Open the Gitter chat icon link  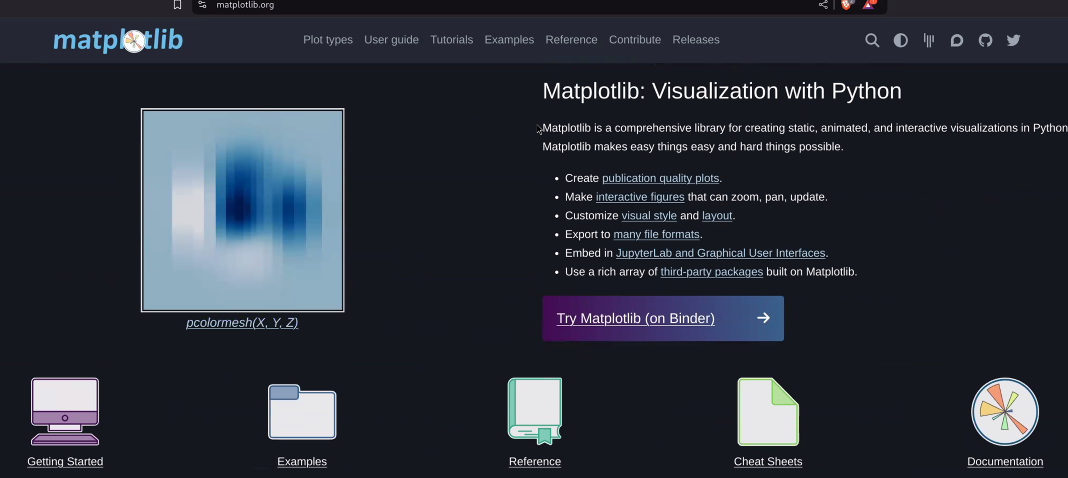point(928,40)
